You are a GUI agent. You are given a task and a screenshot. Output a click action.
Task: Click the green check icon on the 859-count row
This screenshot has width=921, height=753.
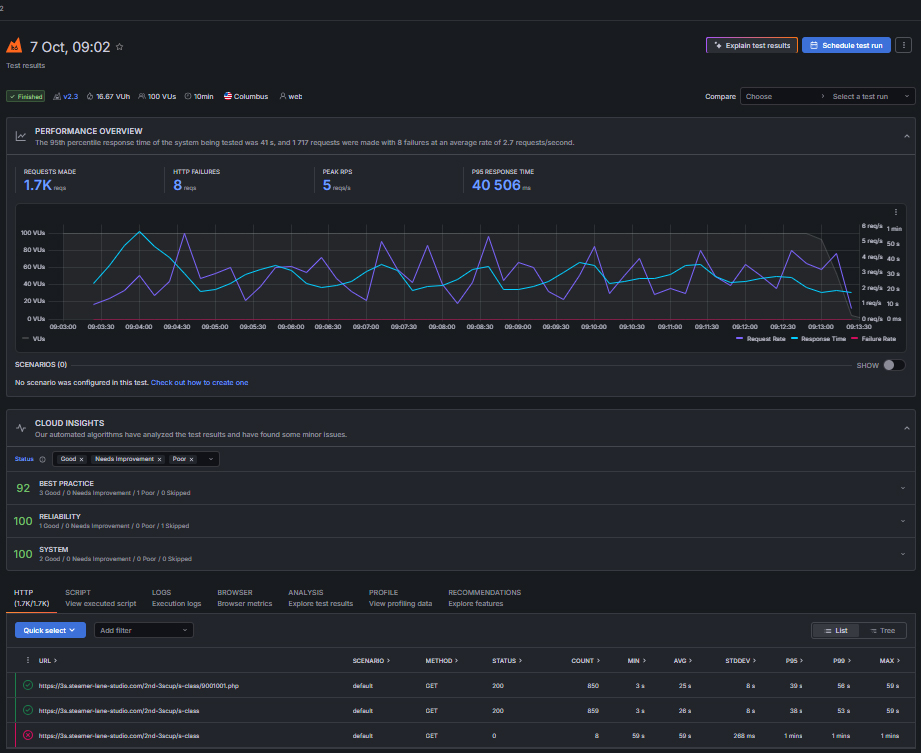point(28,710)
